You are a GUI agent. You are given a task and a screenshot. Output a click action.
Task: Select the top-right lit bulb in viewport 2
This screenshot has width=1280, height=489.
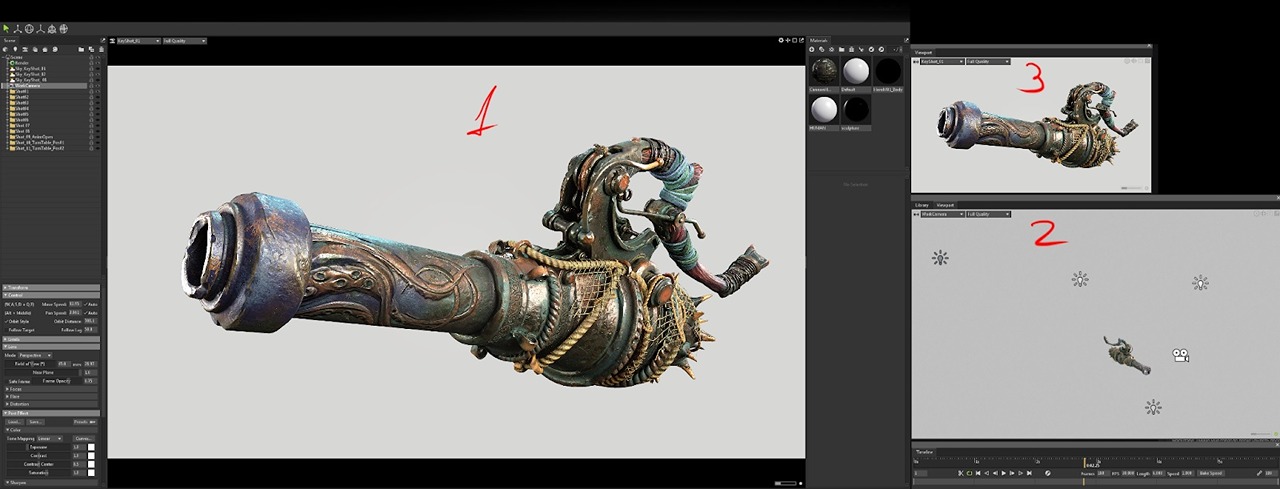pos(1200,283)
